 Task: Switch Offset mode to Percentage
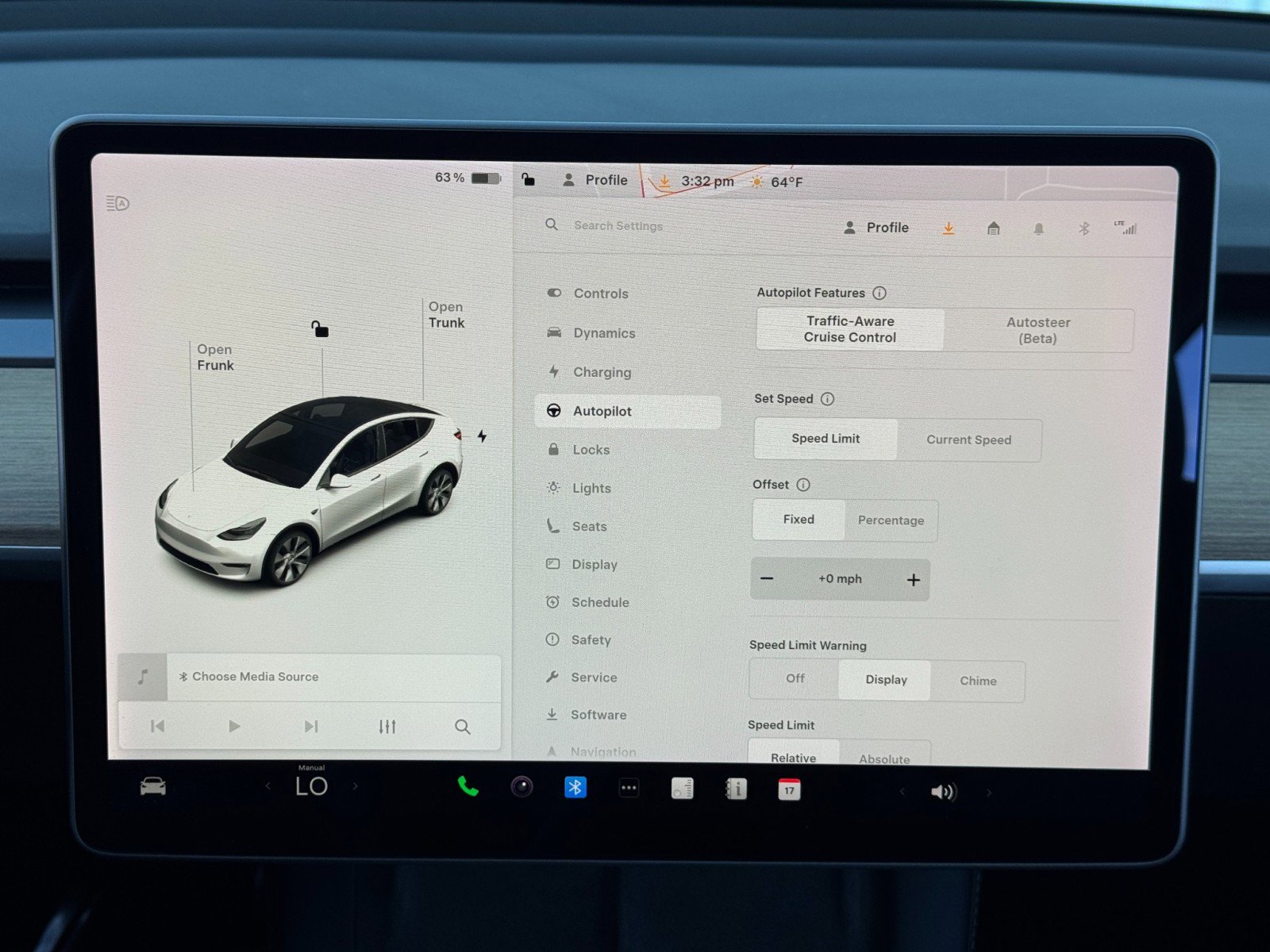891,520
